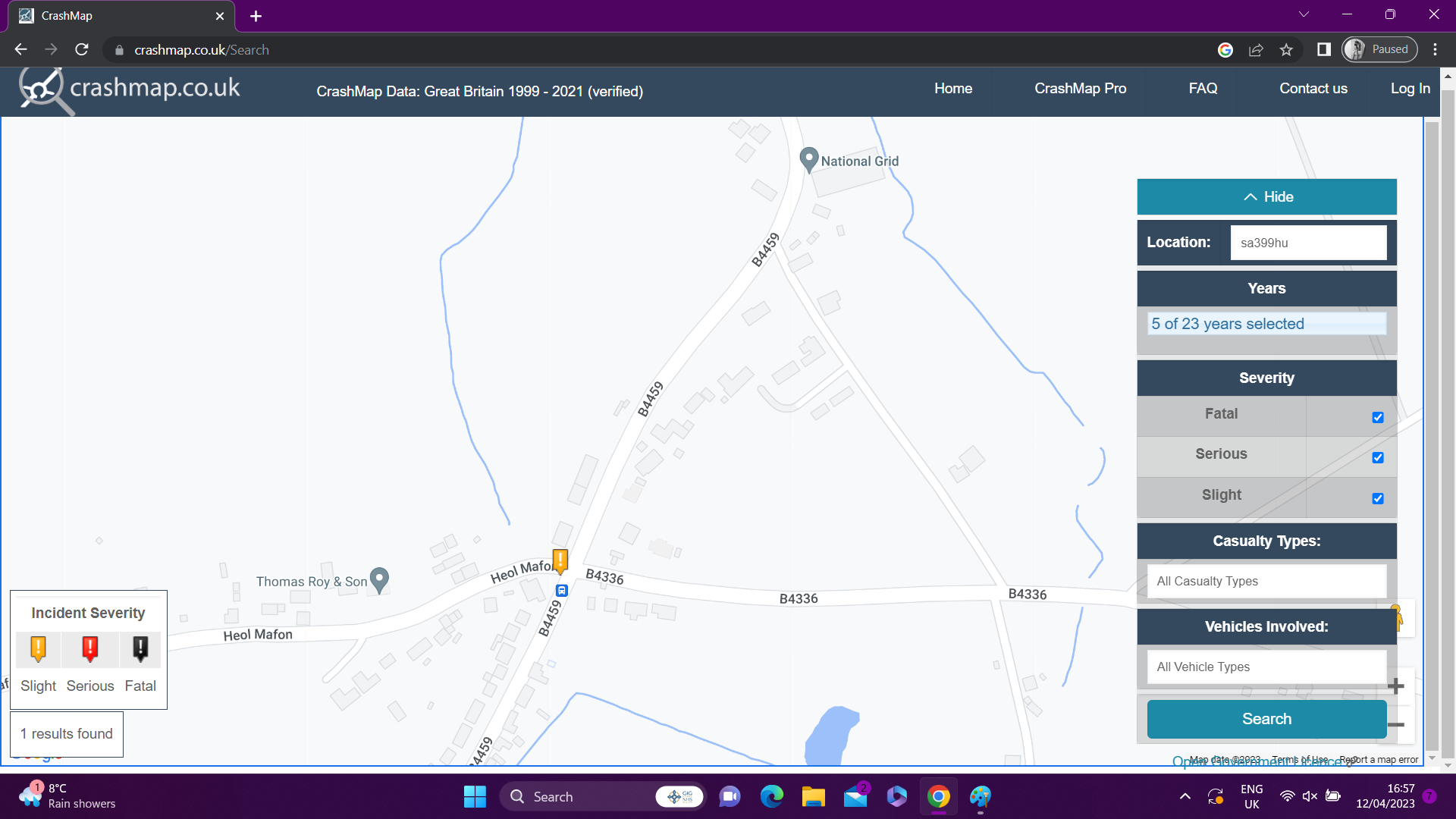Click the Thomas Roy & Son map pin
This screenshot has height=819, width=1456.
[379, 580]
